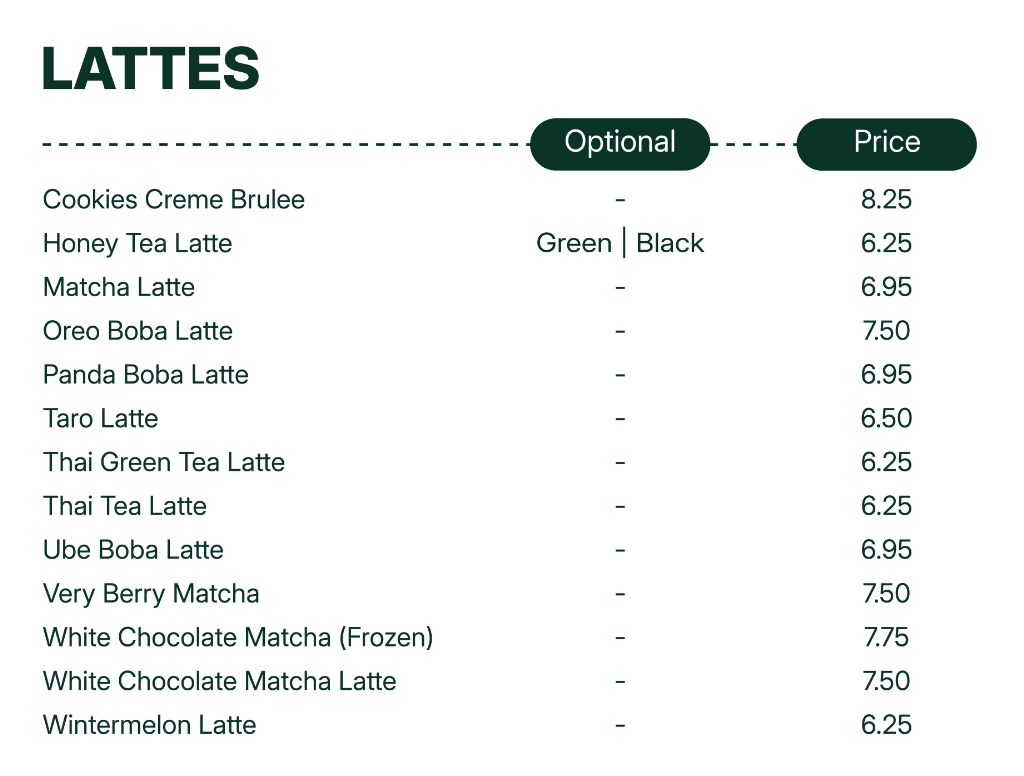
Task: Select Panda Boba Latte
Action: [x=146, y=374]
